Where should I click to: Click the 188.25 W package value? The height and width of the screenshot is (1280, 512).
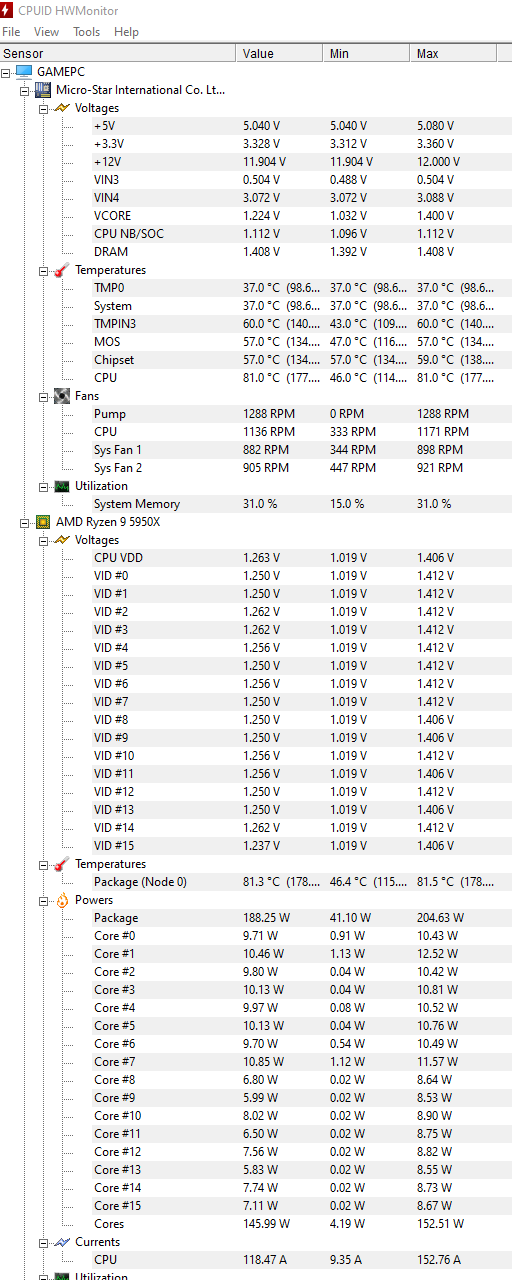click(265, 918)
